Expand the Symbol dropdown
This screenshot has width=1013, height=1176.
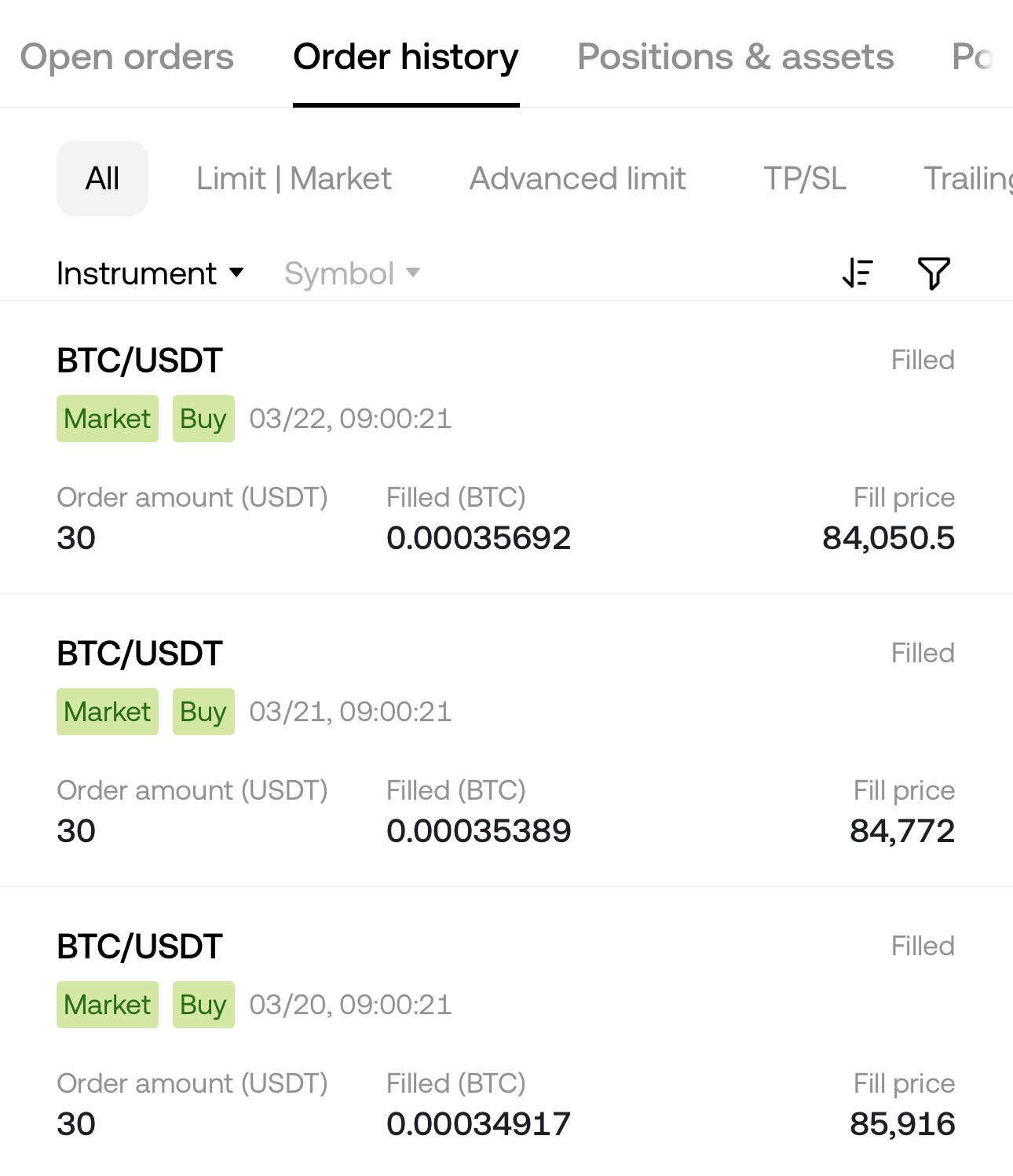[x=352, y=273]
